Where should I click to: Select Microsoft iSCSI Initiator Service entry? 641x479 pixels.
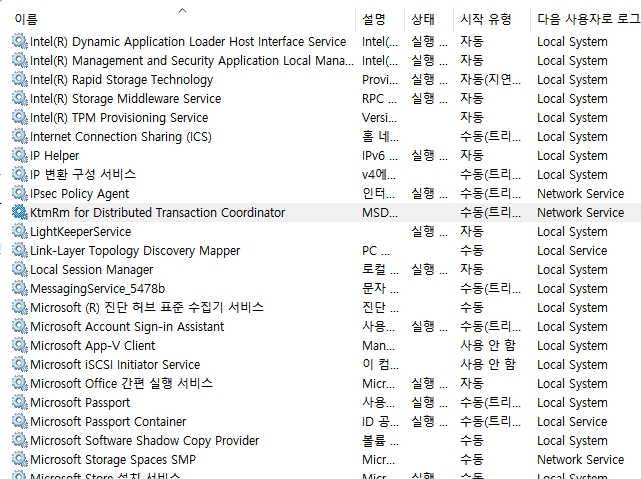pyautogui.click(x=115, y=365)
